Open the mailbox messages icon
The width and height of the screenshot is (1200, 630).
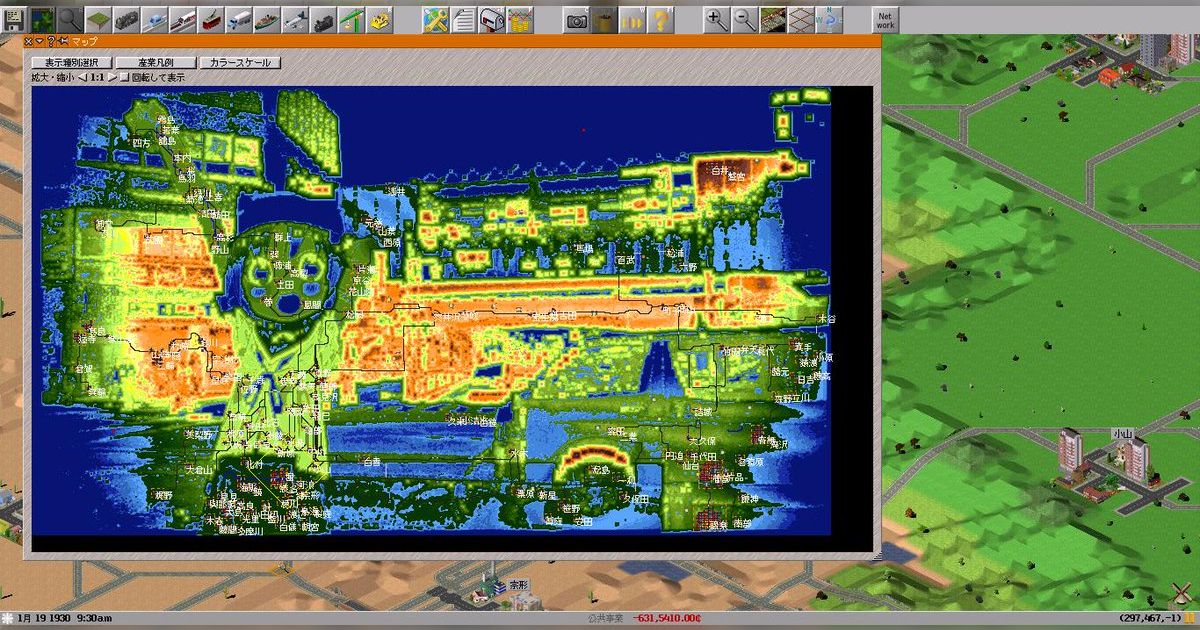491,18
